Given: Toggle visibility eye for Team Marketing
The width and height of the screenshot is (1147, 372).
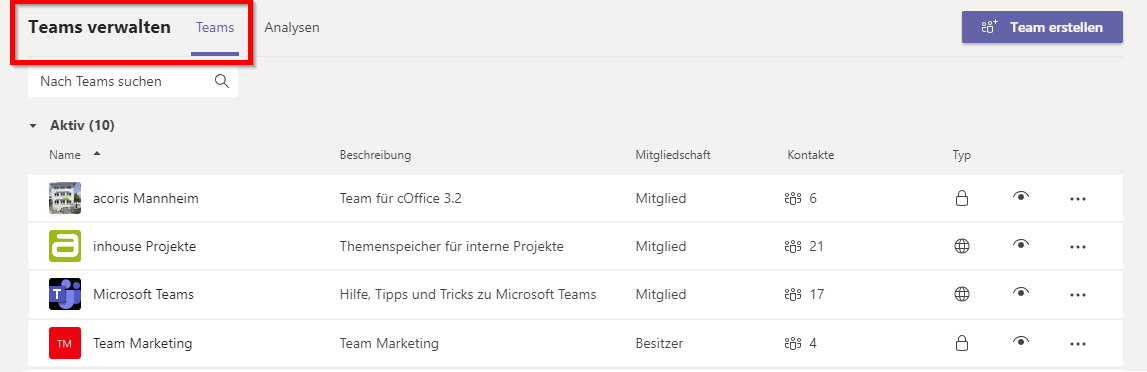Looking at the screenshot, I should point(1020,341).
